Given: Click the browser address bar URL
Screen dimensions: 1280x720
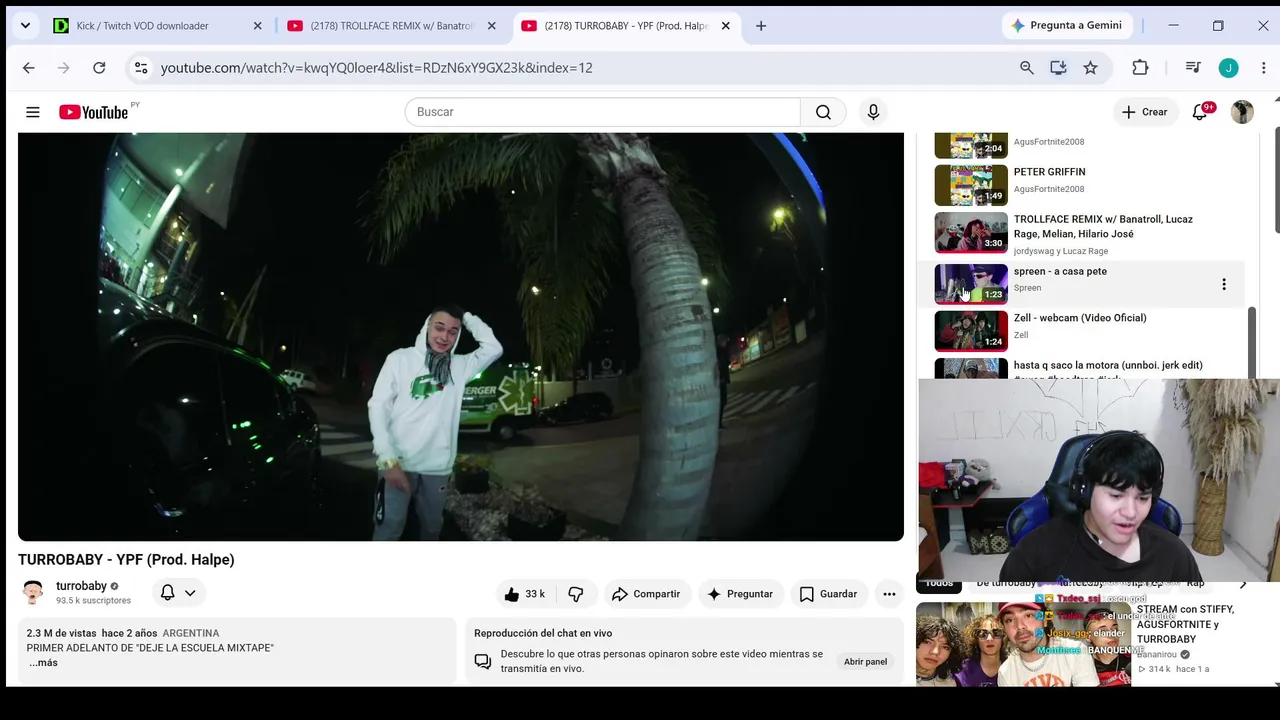Looking at the screenshot, I should pos(376,68).
